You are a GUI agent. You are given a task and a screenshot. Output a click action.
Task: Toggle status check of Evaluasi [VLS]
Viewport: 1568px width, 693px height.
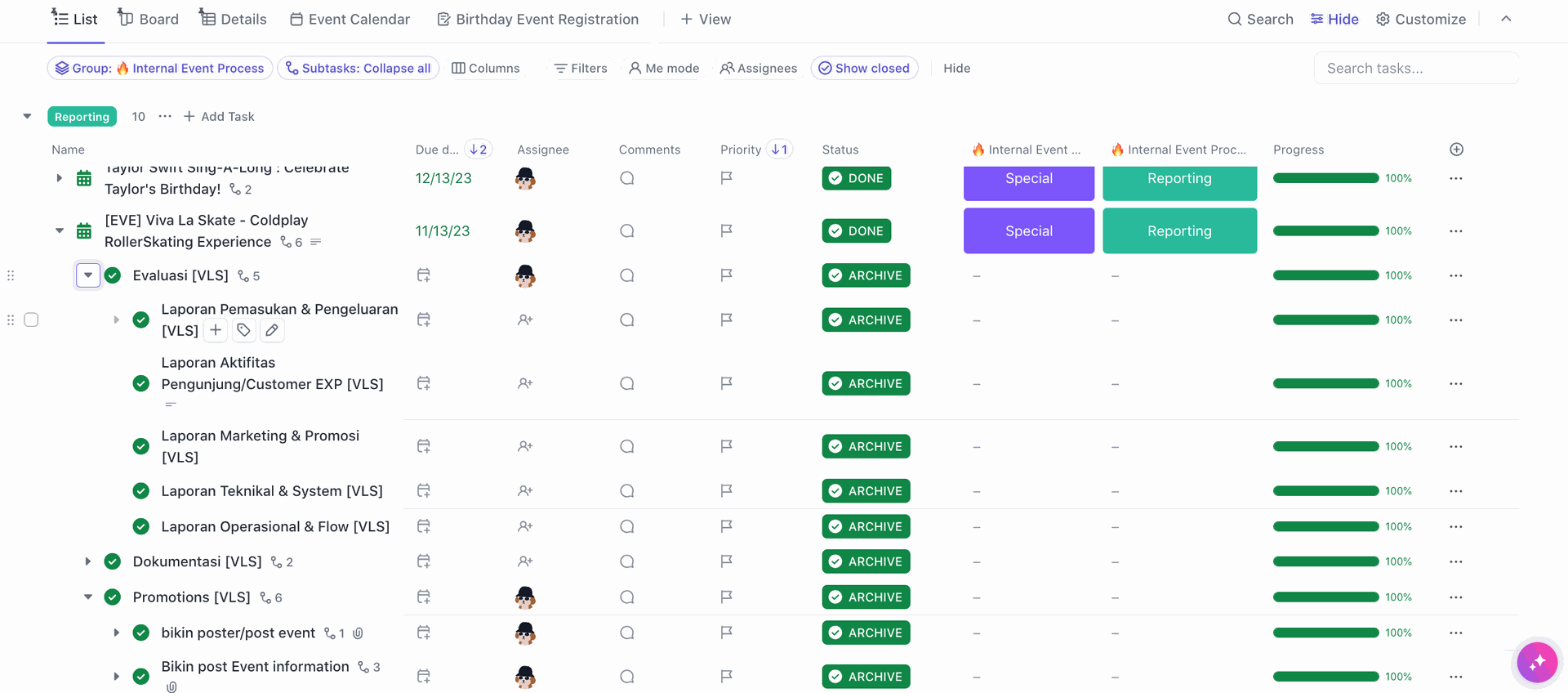pyautogui.click(x=113, y=275)
